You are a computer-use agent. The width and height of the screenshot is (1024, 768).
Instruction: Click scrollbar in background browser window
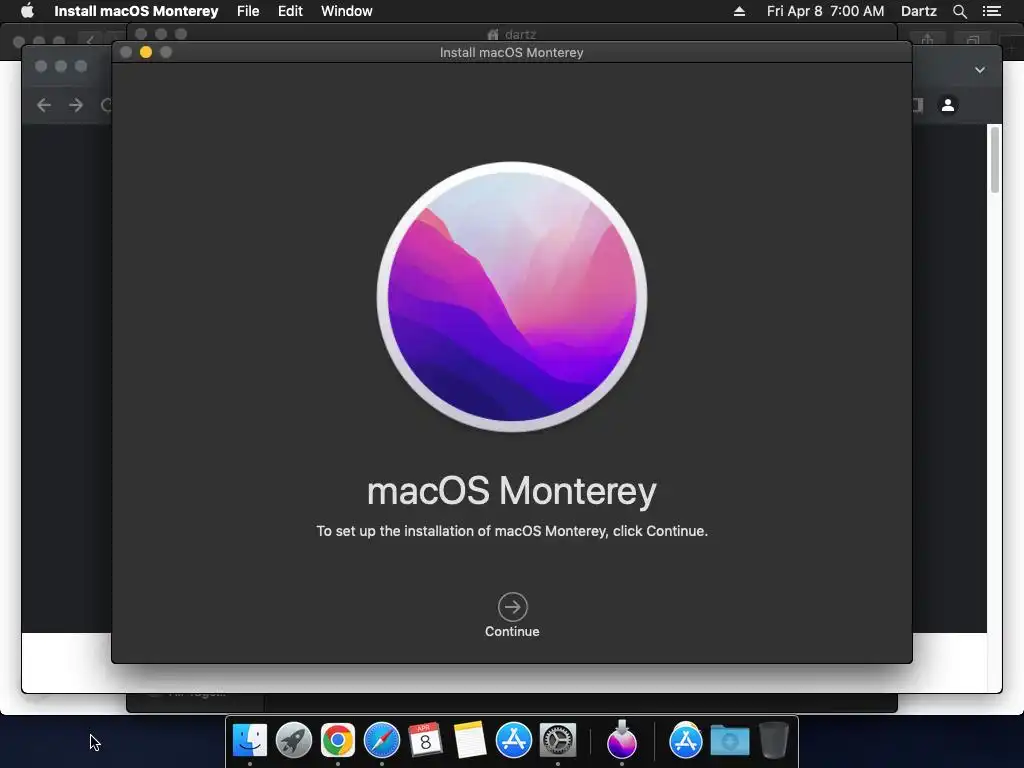click(x=995, y=160)
